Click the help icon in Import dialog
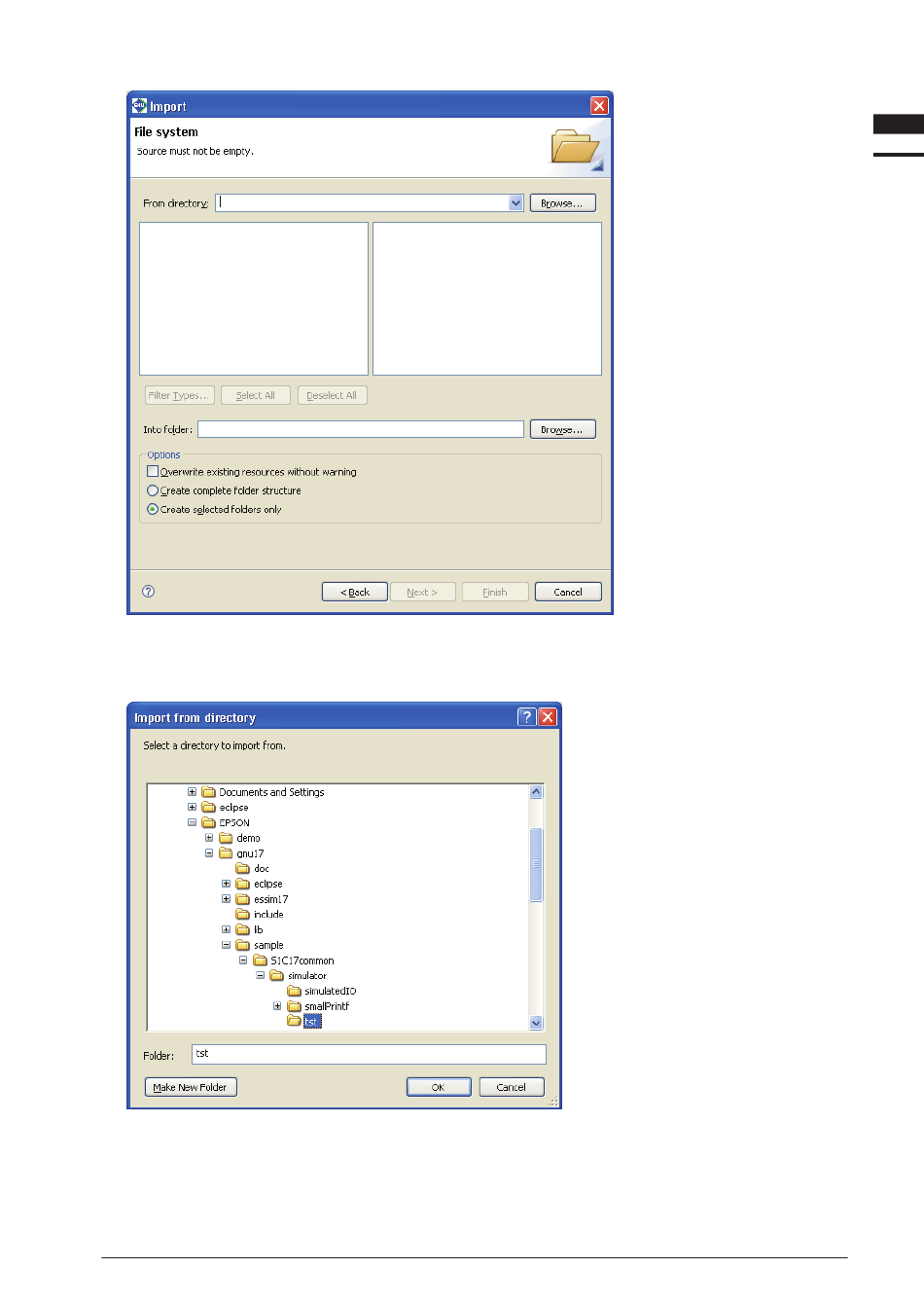Image resolution: width=924 pixels, height=1305 pixels. (149, 591)
